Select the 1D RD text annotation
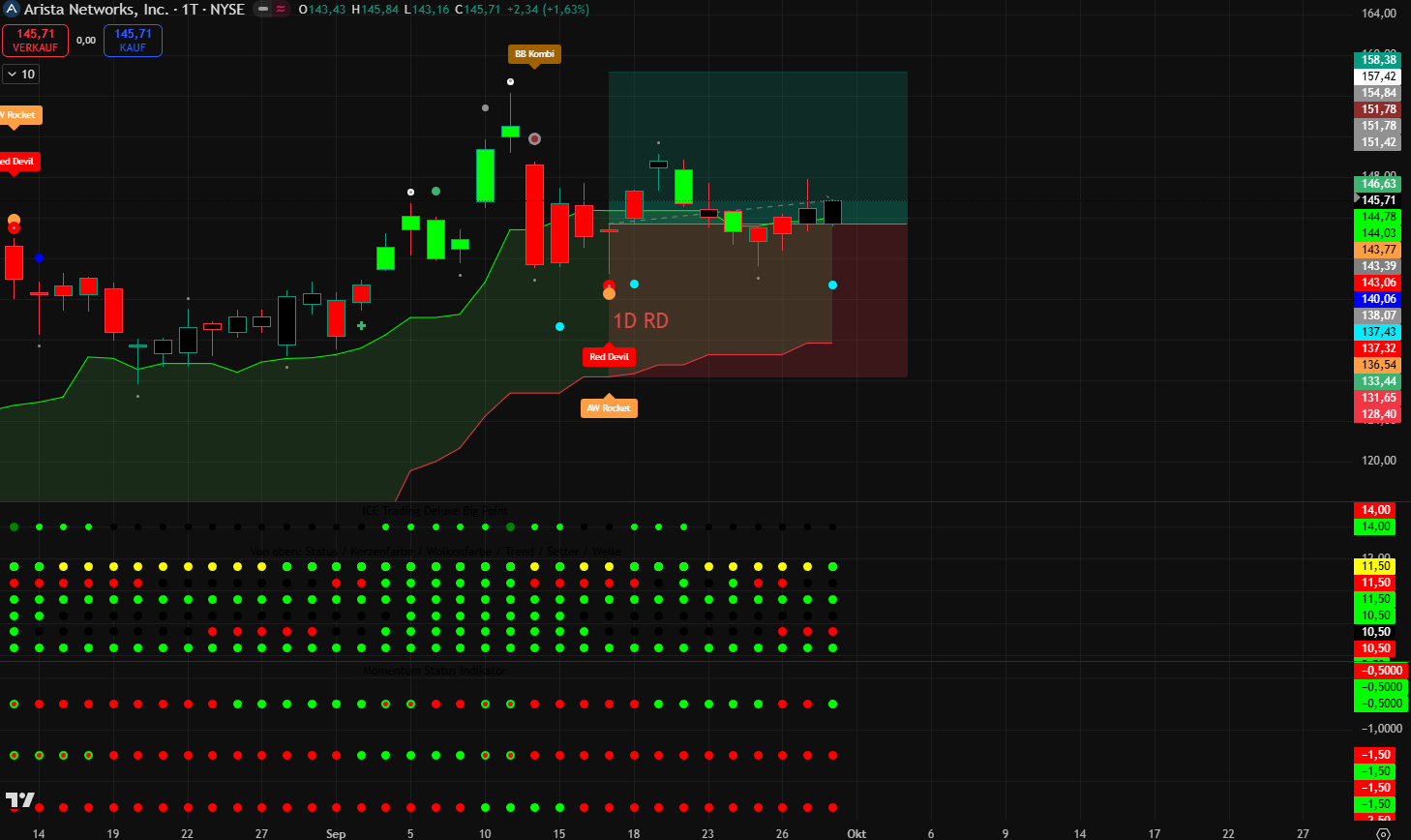1411x840 pixels. [641, 321]
